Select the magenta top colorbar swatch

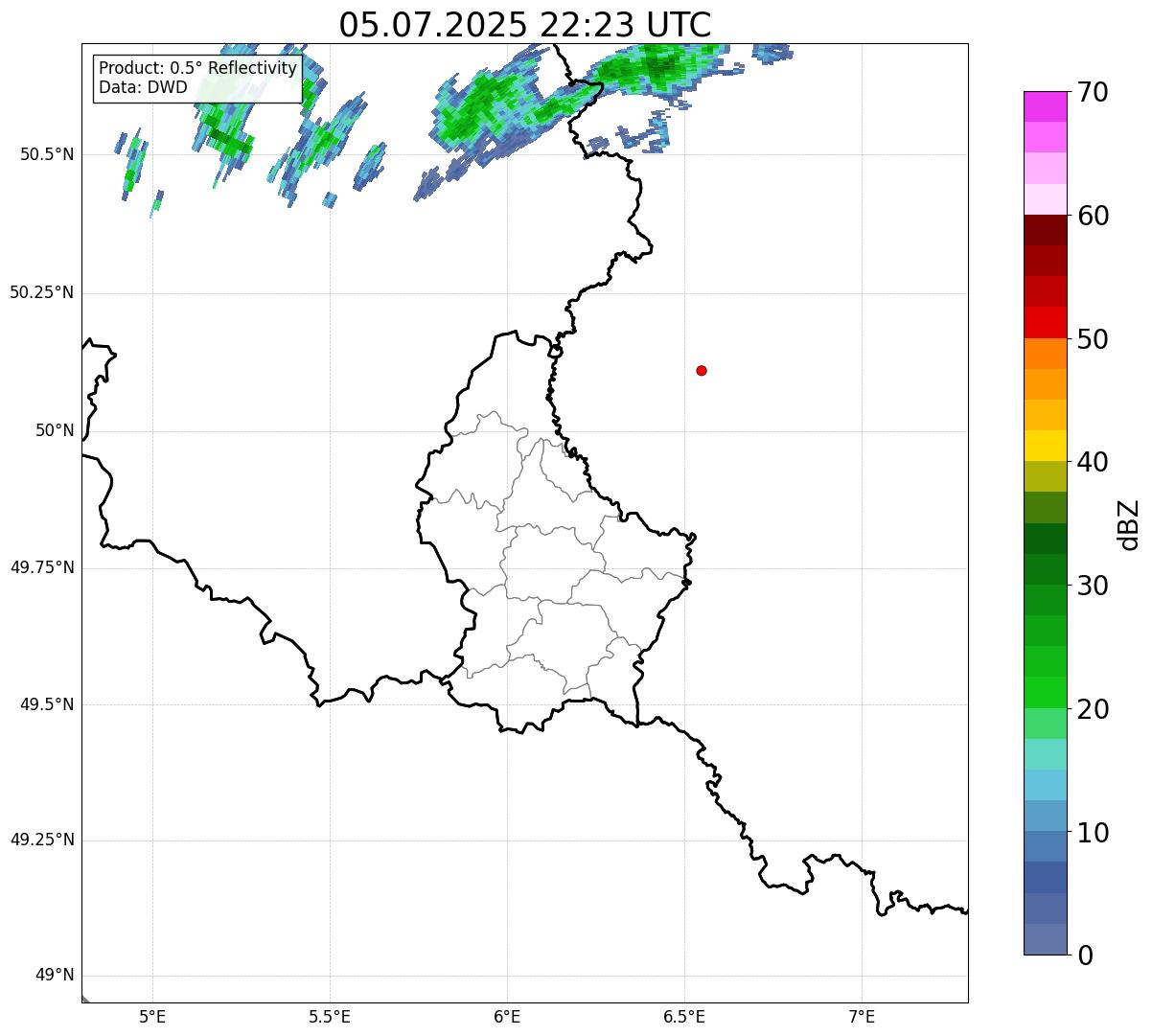[1046, 106]
